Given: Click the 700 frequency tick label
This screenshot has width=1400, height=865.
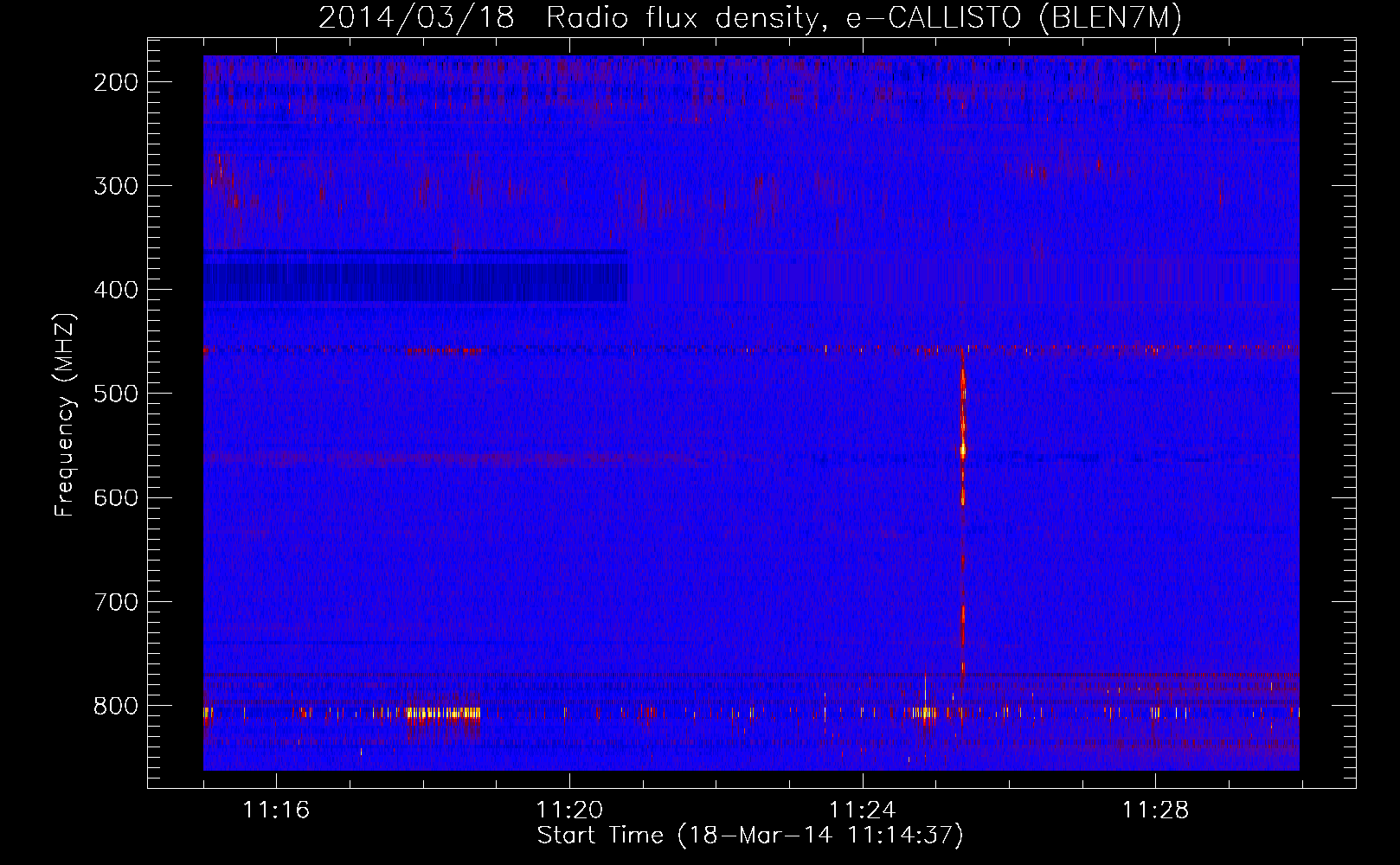Looking at the screenshot, I should tap(115, 602).
